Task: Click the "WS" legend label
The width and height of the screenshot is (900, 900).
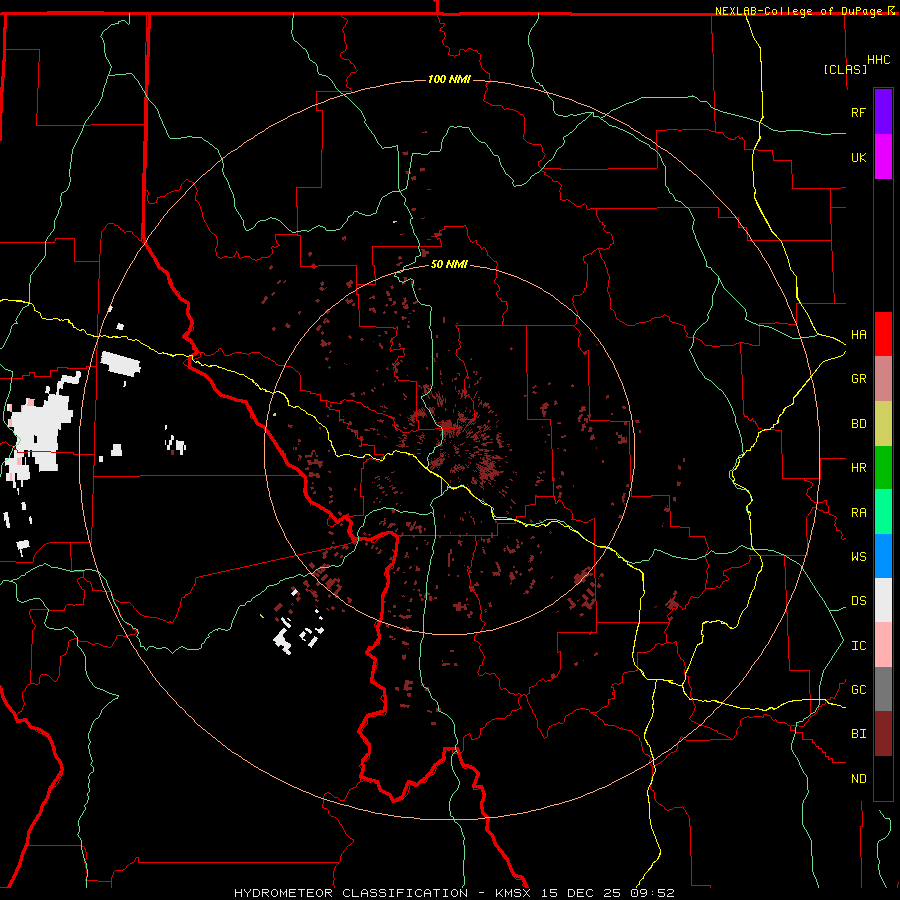Action: [858, 556]
